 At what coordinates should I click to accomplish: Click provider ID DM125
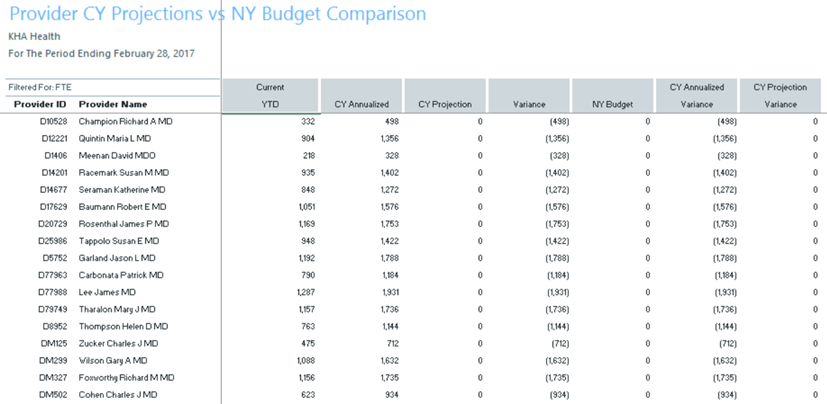pos(53,343)
